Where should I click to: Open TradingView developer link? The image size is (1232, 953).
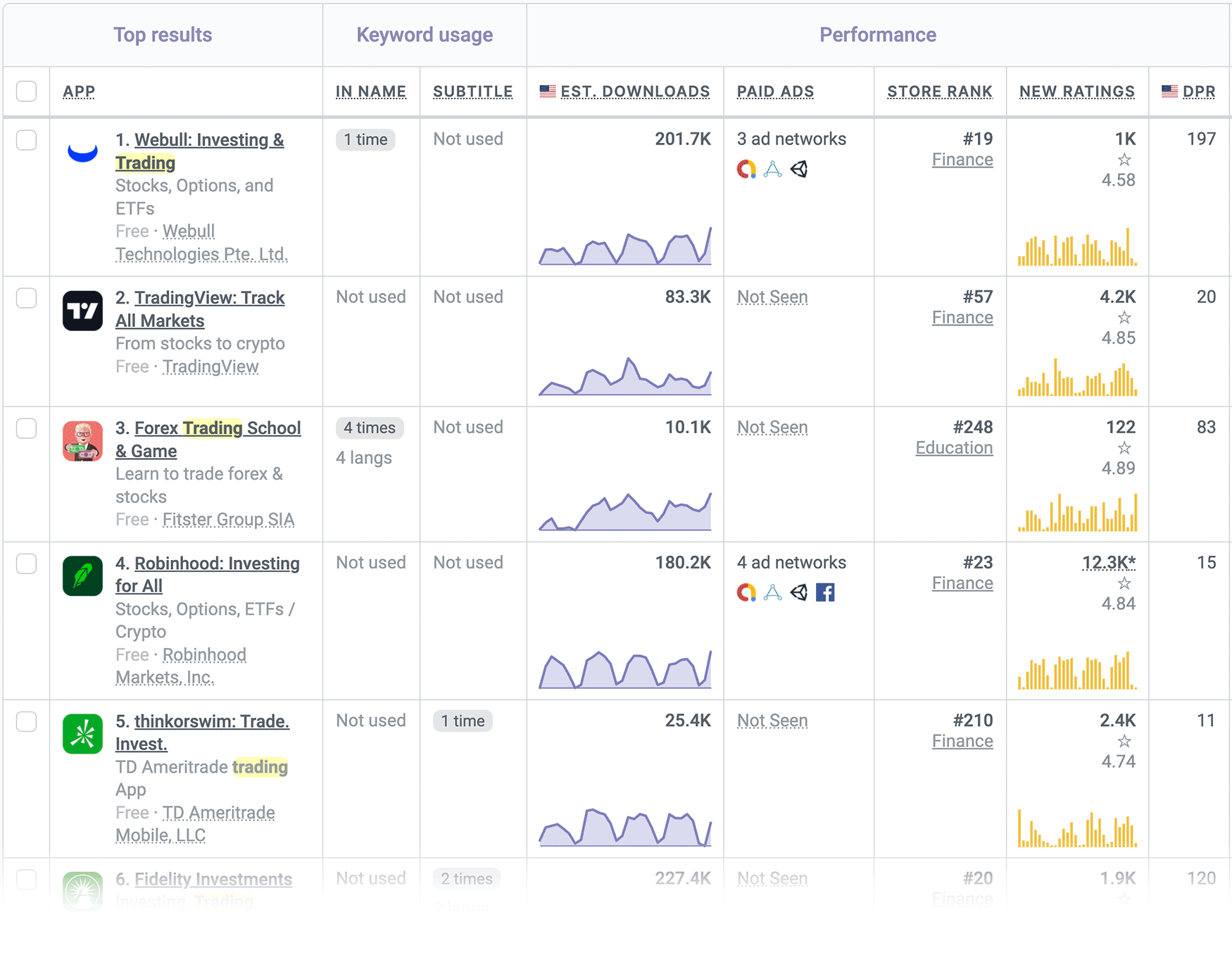210,366
